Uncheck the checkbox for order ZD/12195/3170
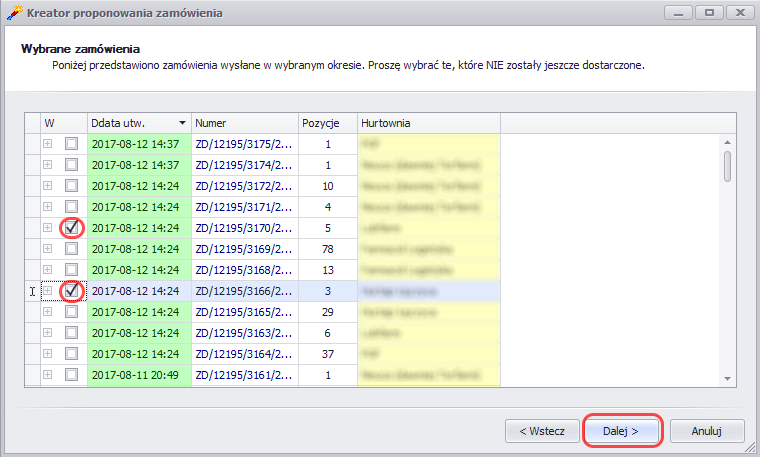This screenshot has width=760, height=457. pos(71,228)
